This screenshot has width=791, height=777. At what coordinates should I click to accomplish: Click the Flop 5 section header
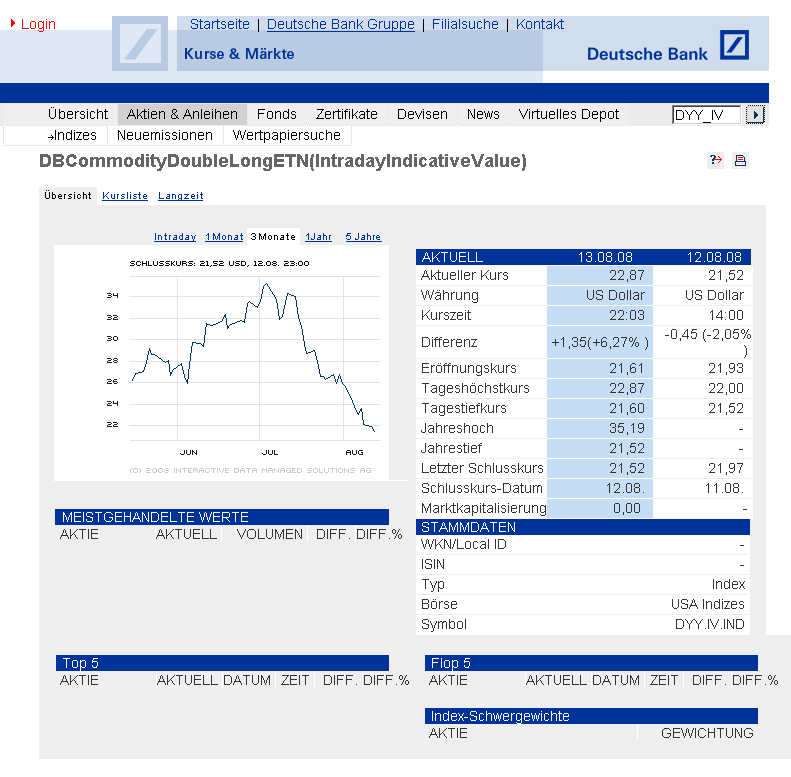pos(591,663)
